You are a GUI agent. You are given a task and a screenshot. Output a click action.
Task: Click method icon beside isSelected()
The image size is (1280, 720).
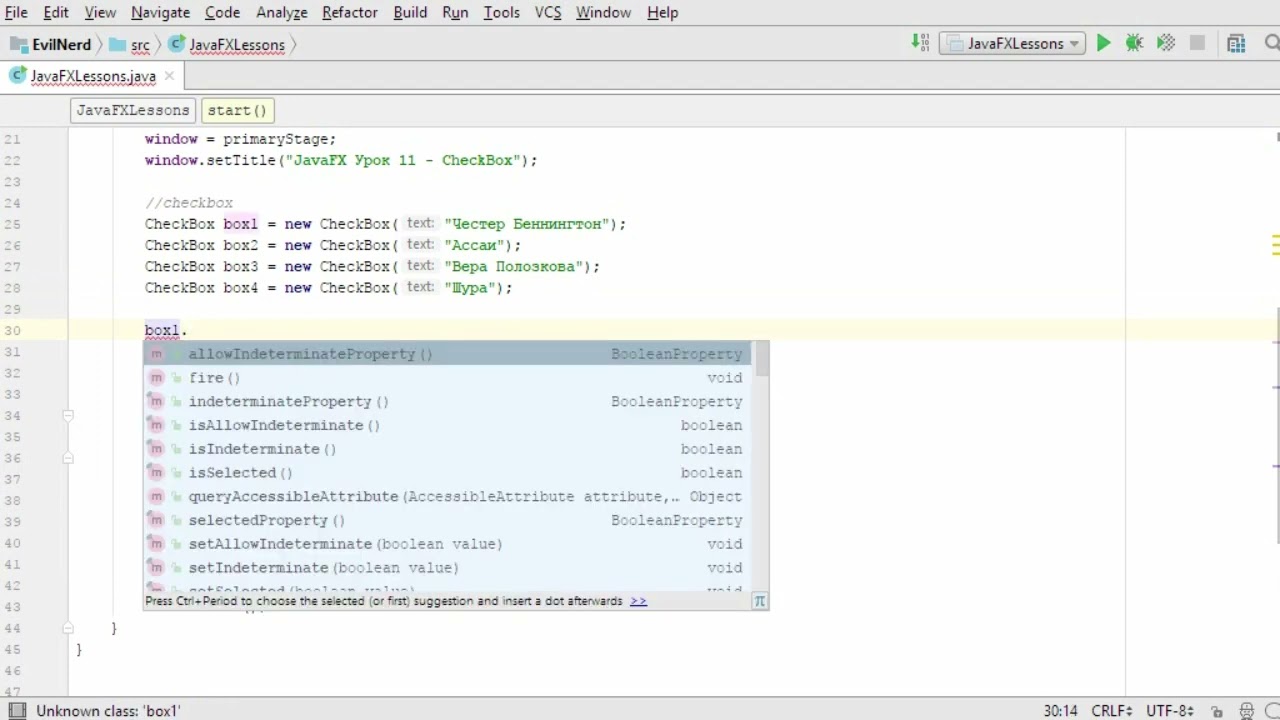click(x=157, y=473)
